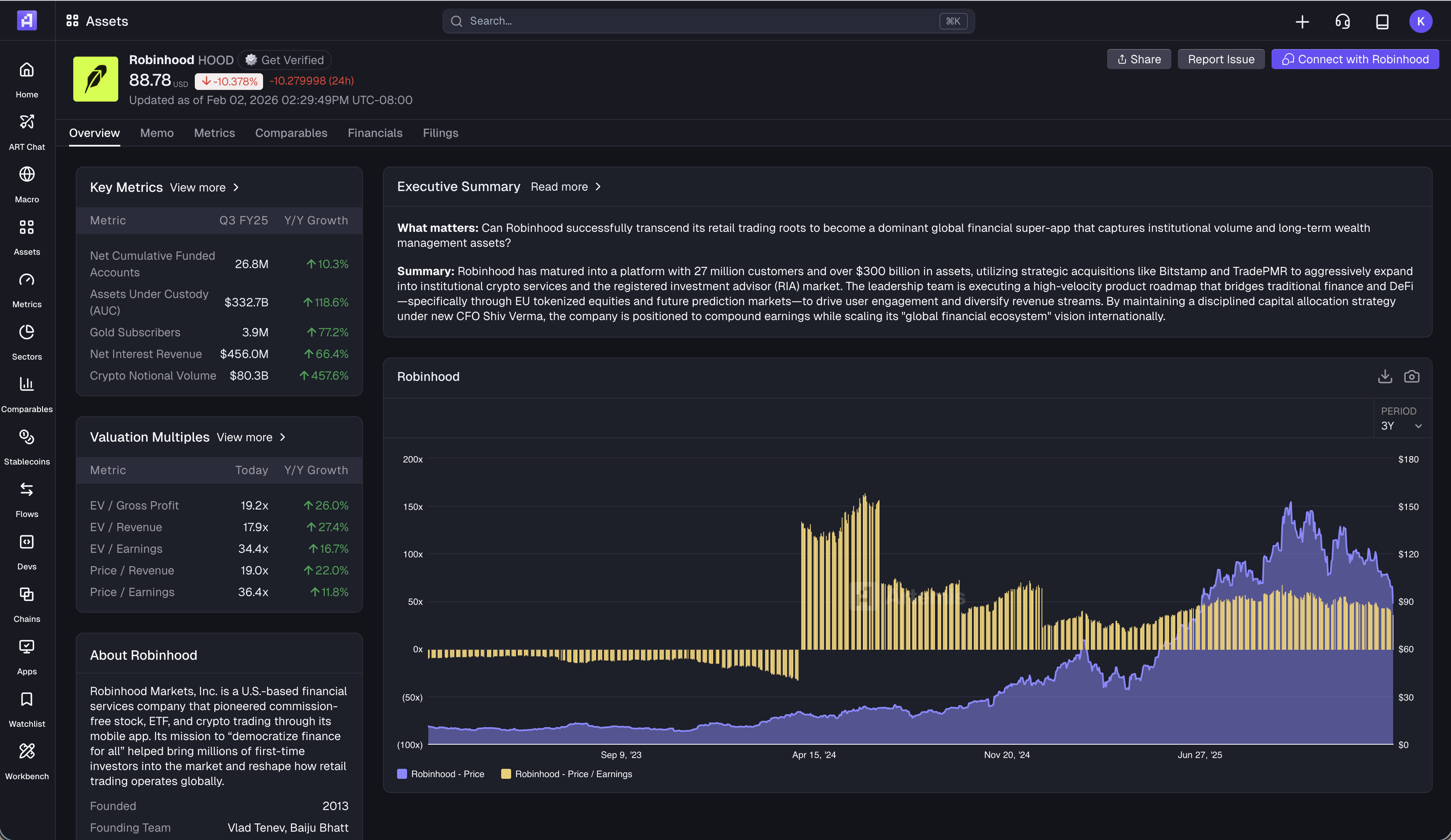
Task: Open the Workbench tools icon
Action: click(27, 752)
